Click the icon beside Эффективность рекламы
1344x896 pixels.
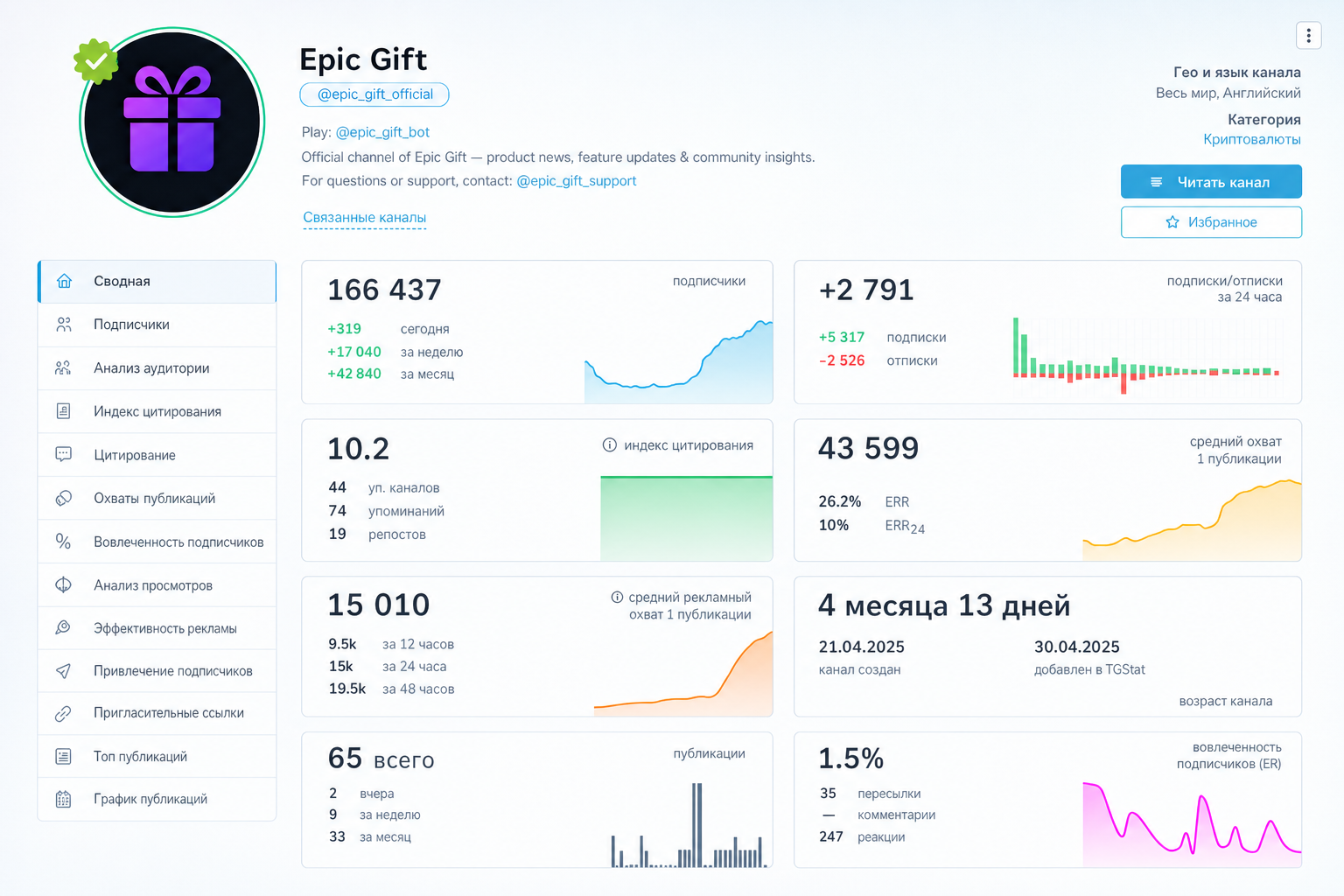[x=63, y=627]
